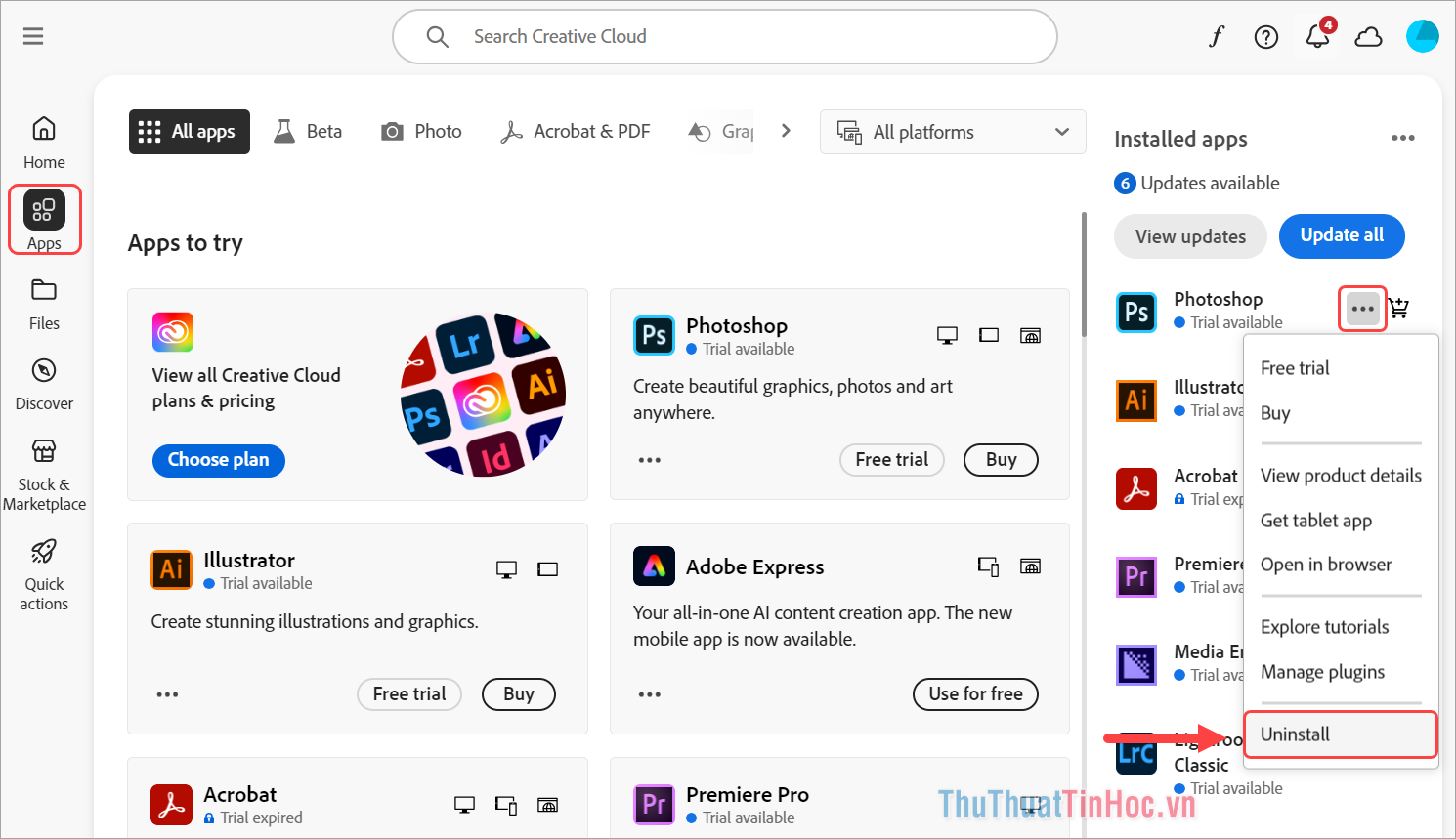Click Media Encoder icon in Installed apps
The image size is (1456, 839).
1136,664
